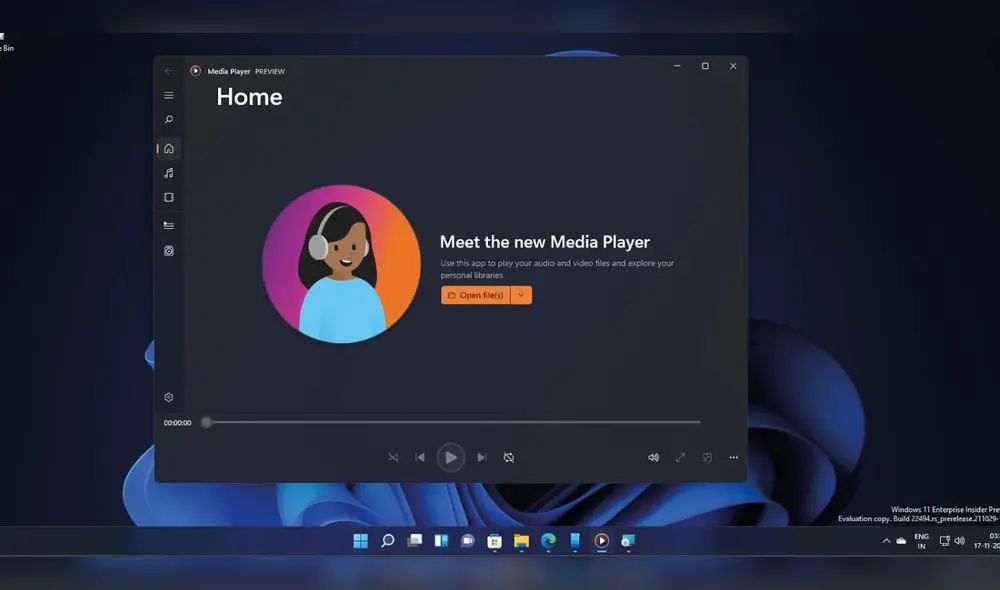Enable shuffle playback

(393, 457)
